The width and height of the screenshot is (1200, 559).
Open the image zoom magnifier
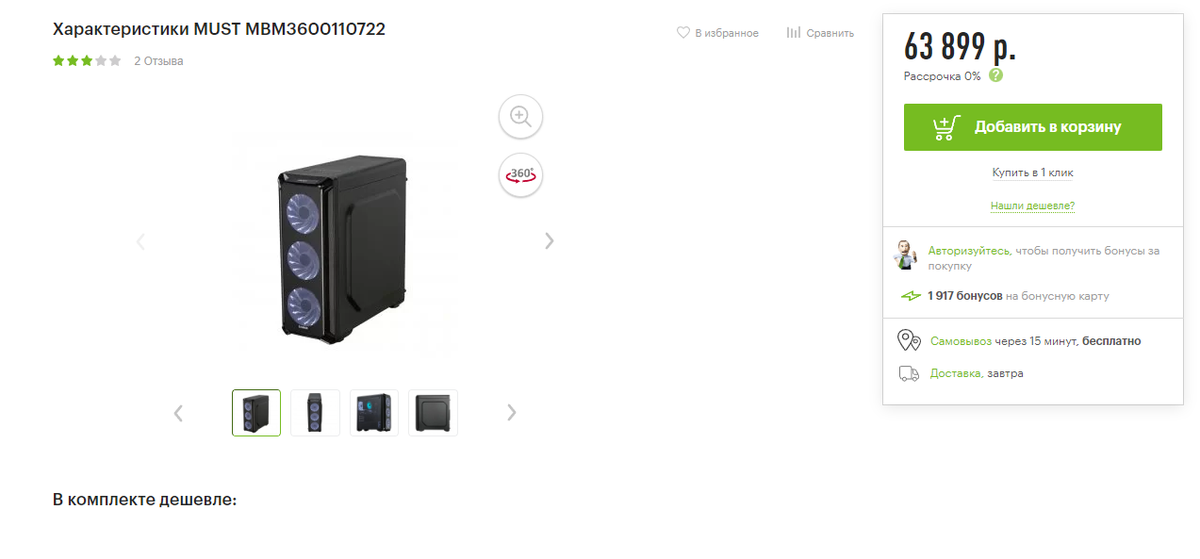tap(520, 115)
